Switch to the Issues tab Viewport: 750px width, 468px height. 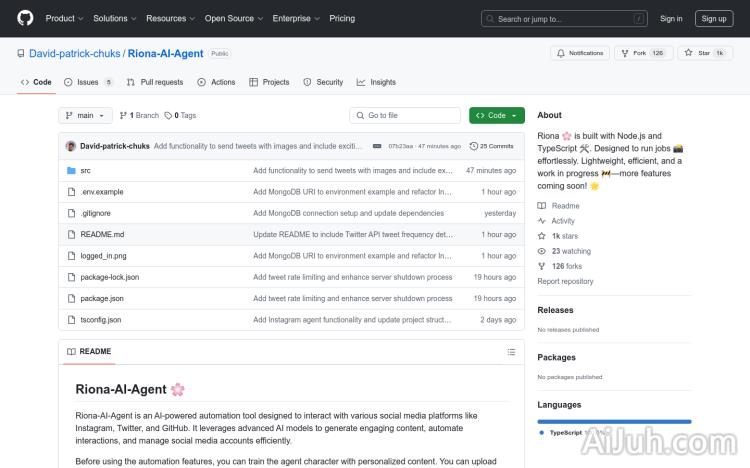tap(88, 82)
